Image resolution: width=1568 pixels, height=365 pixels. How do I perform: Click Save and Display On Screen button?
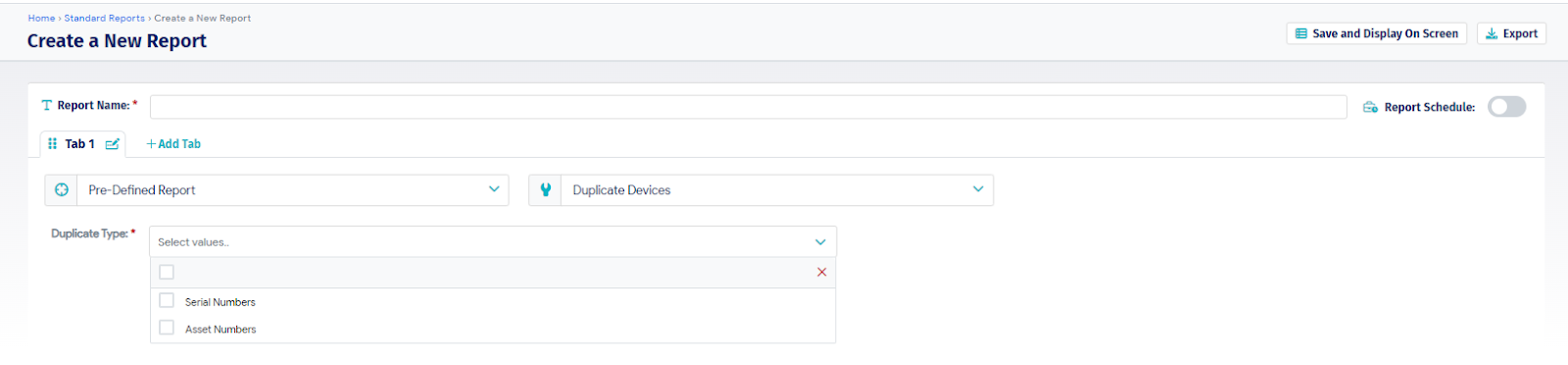click(x=1376, y=33)
